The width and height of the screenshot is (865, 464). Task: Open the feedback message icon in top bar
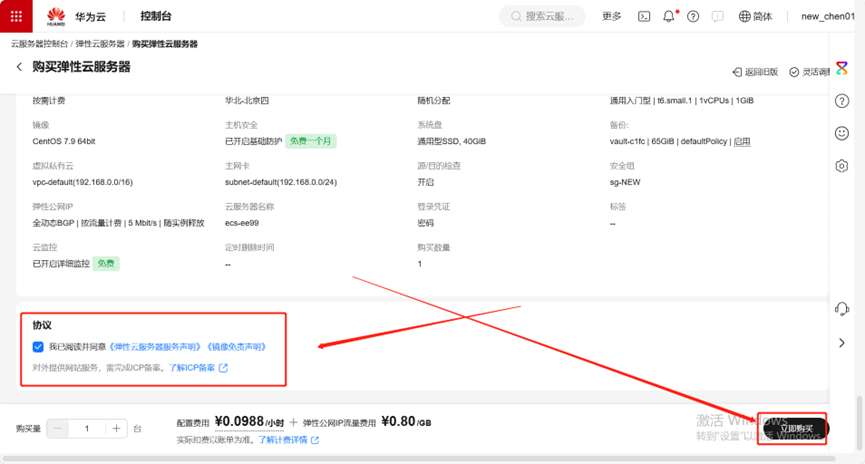tap(717, 17)
